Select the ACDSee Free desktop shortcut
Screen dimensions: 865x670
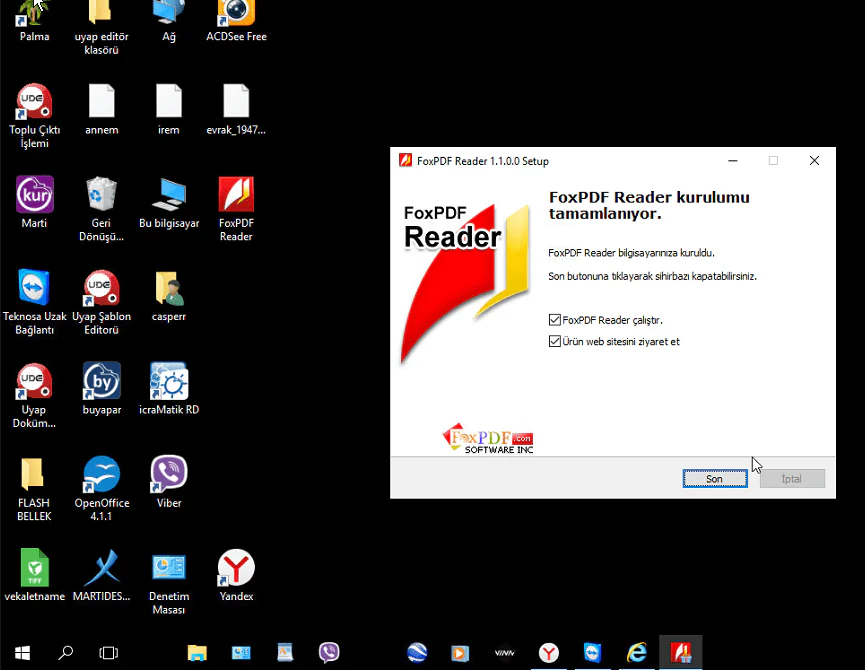(236, 21)
